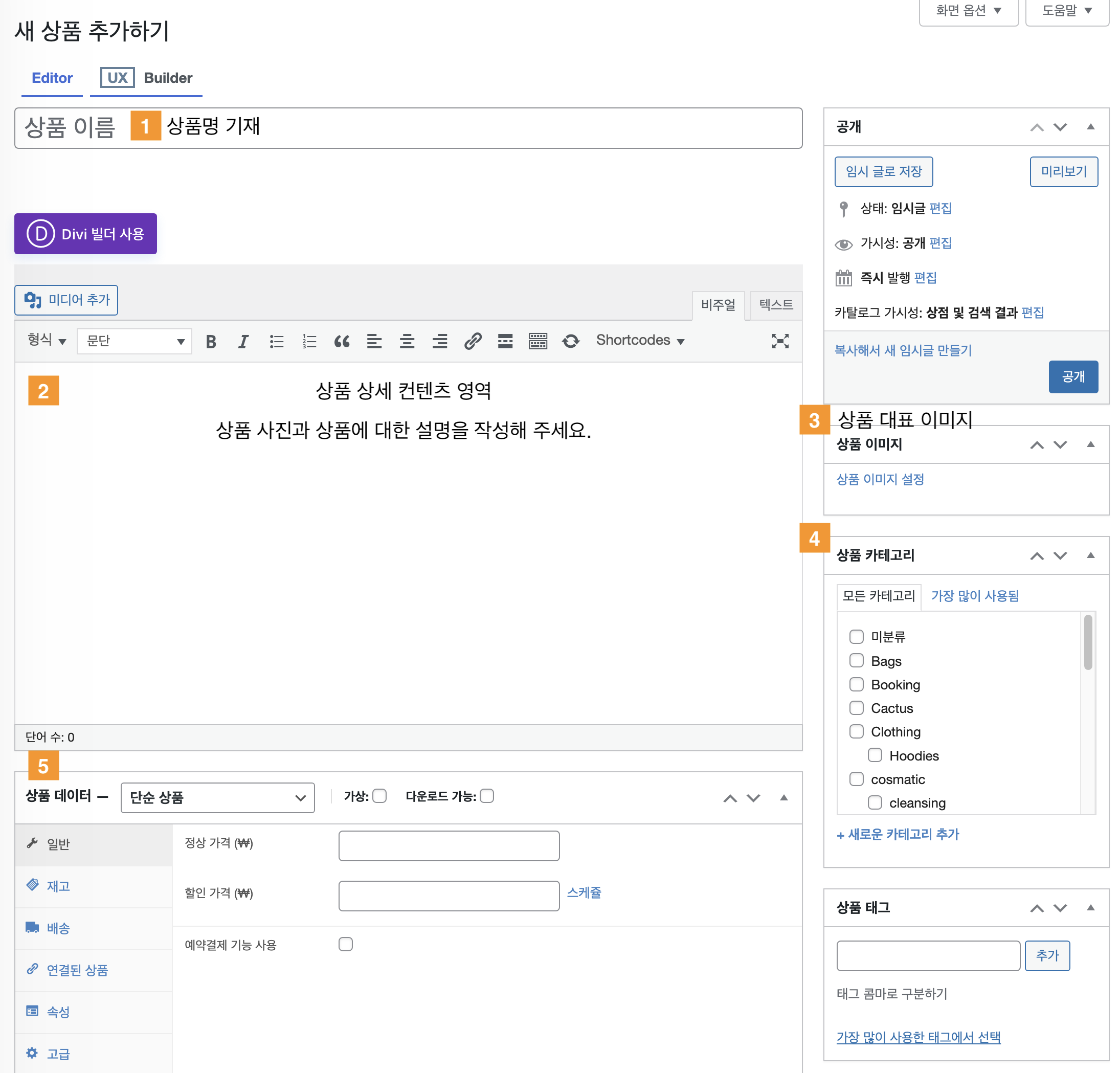Open the 단순 상품 product type dropdown
1120x1073 pixels.
point(218,798)
